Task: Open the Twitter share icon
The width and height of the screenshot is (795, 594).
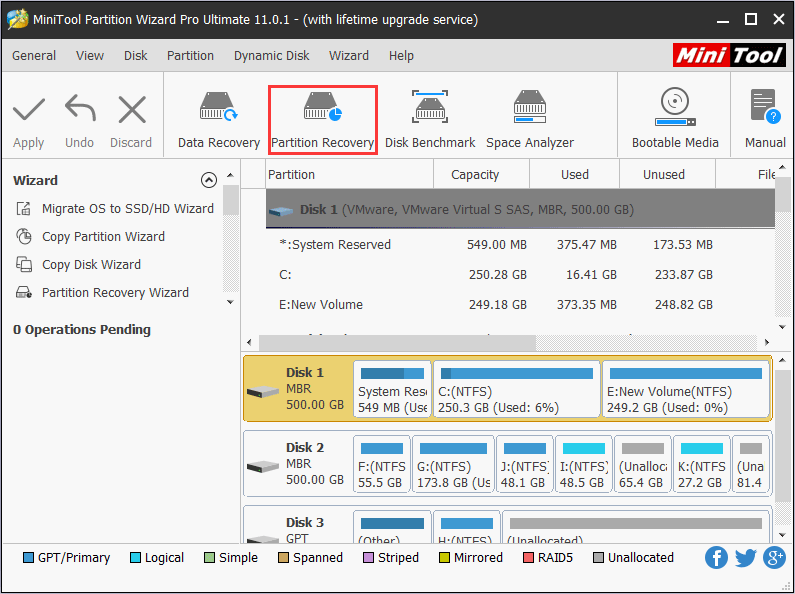Action: point(745,558)
